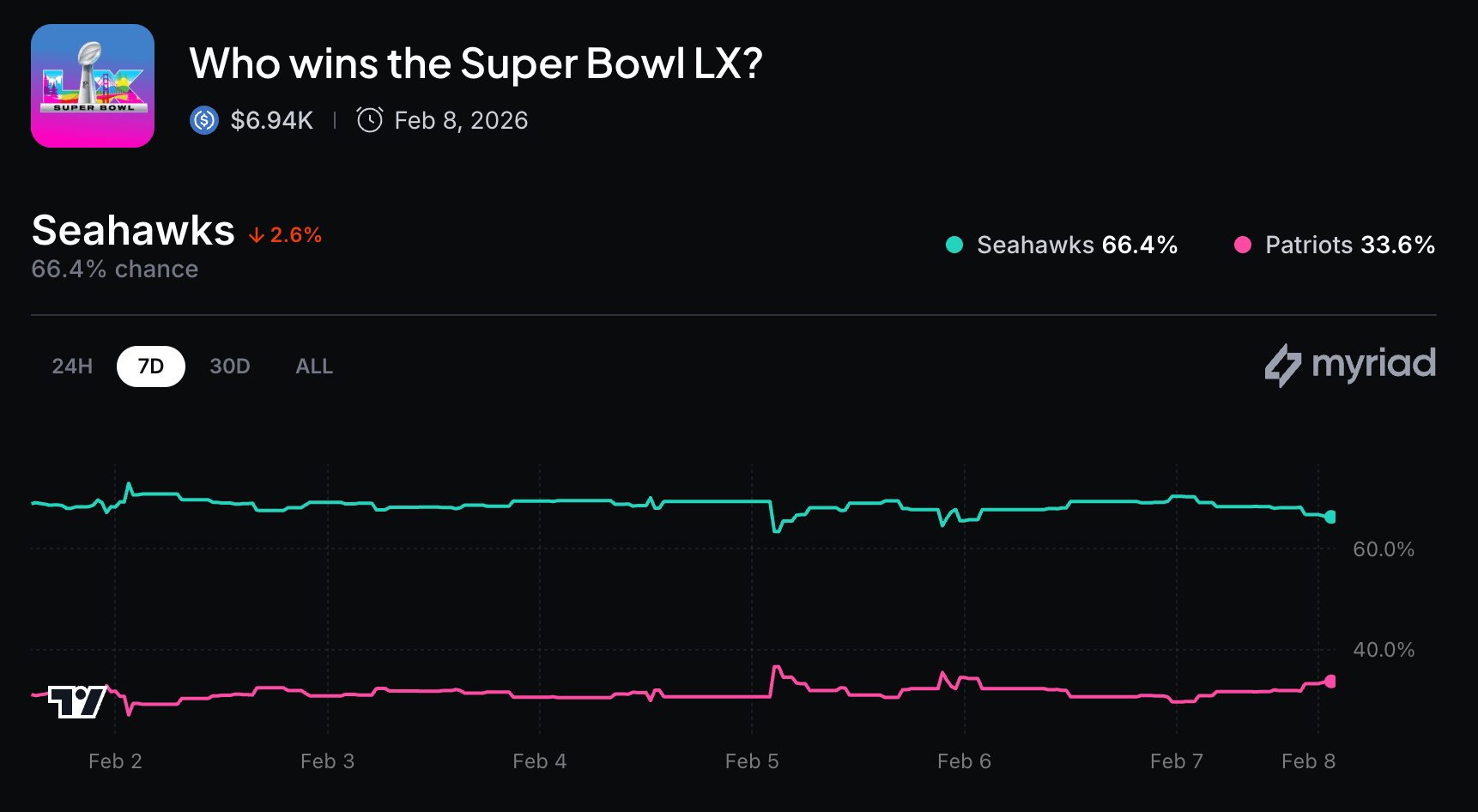Click the Myriad logo
The image size is (1478, 812).
coord(1349,364)
